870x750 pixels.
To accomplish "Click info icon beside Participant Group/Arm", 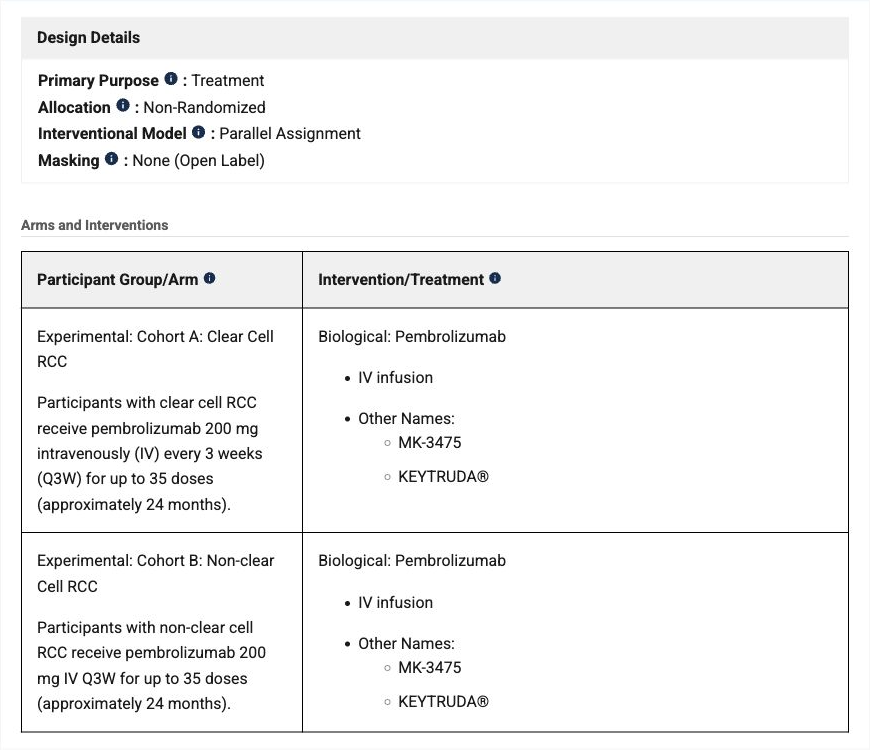I will click(210, 278).
